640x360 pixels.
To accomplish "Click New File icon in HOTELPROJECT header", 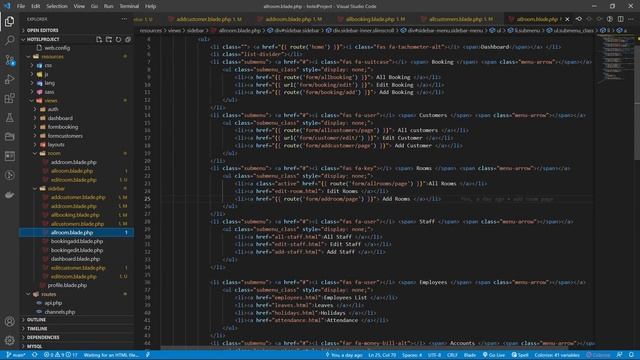I will [99, 39].
